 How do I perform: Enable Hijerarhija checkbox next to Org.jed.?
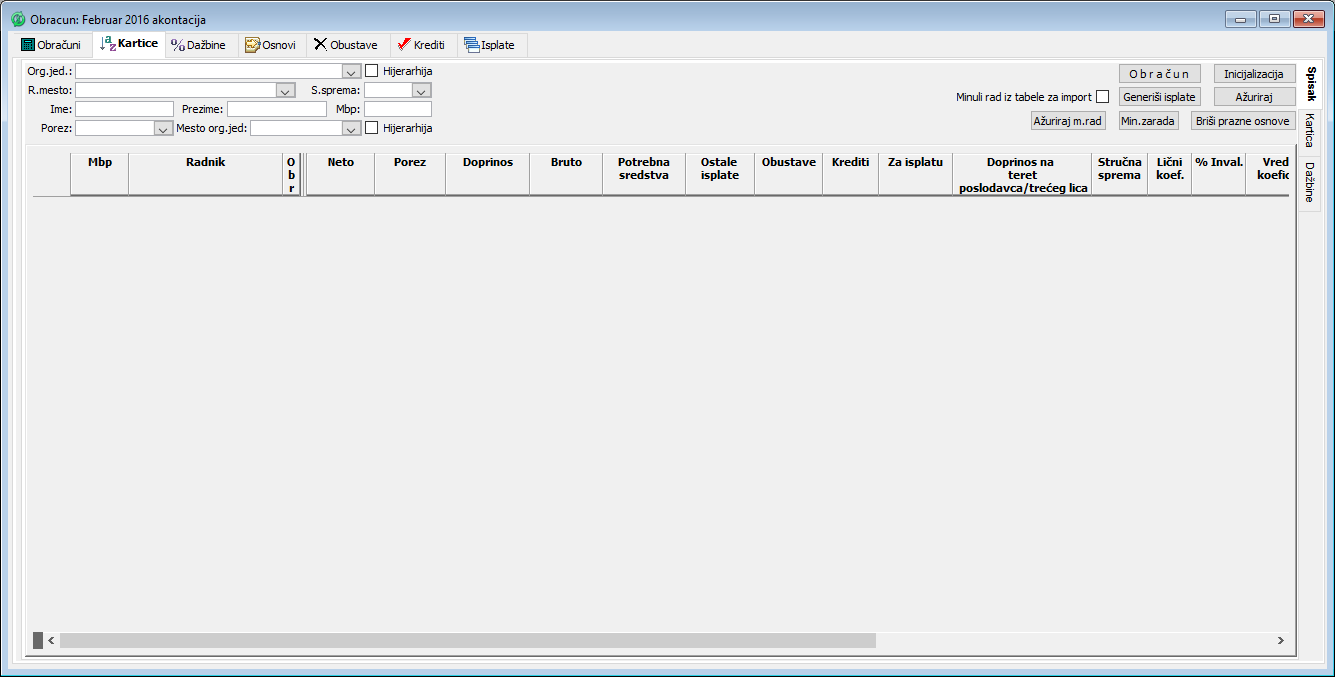372,71
